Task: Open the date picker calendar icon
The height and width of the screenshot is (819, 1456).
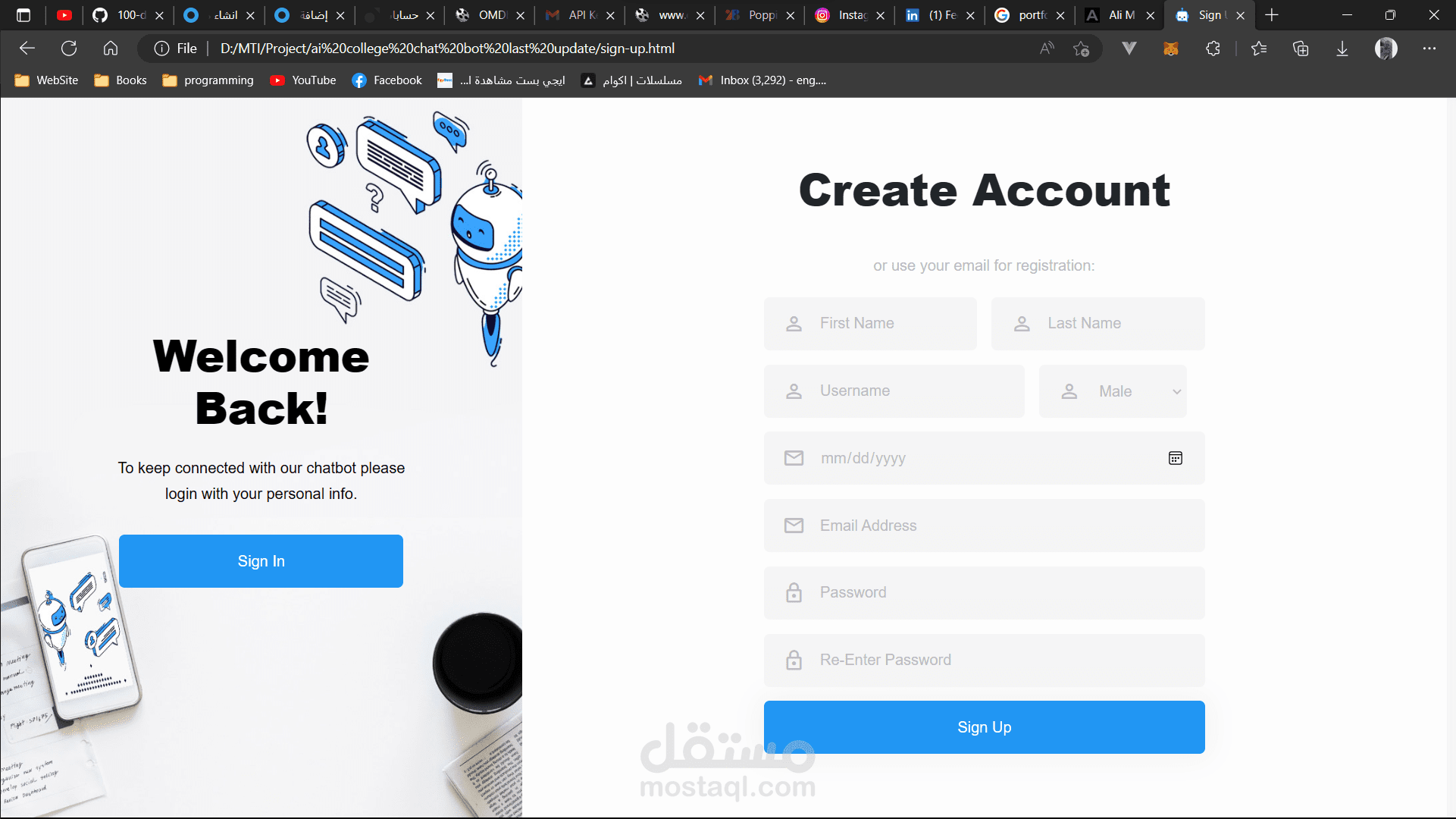Action: point(1176,458)
